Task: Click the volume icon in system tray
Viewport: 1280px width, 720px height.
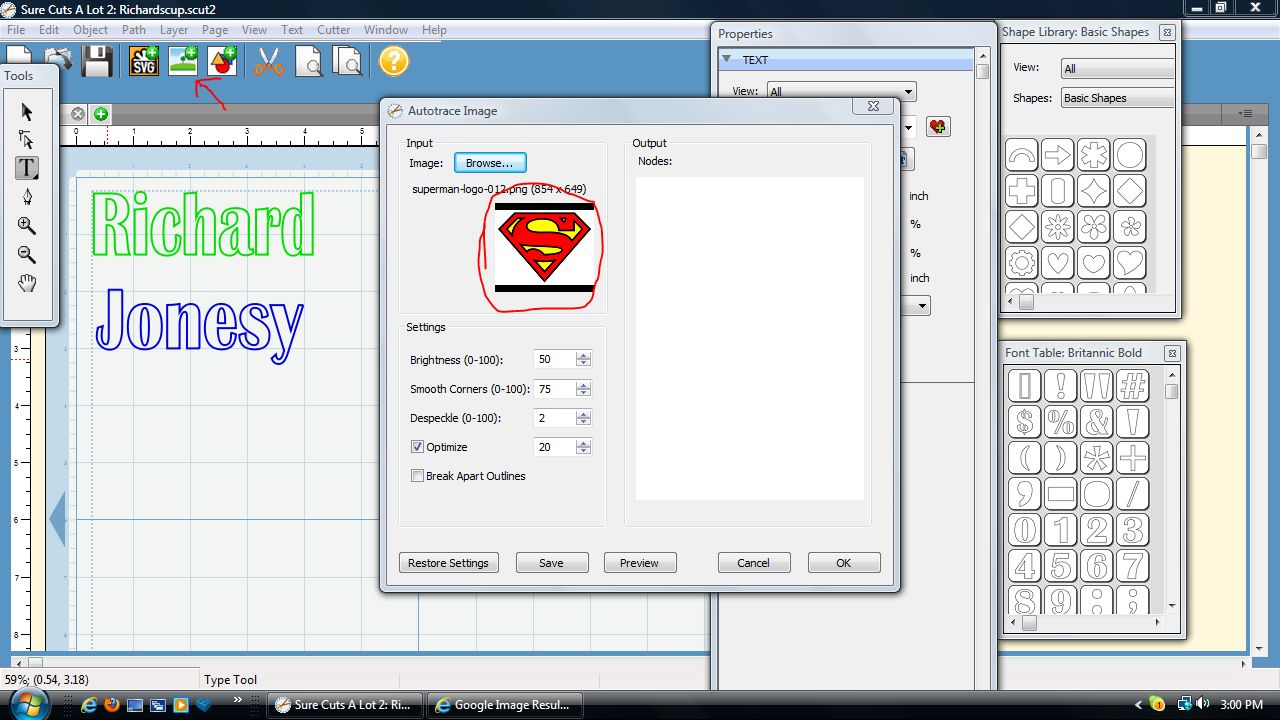Action: 1203,704
